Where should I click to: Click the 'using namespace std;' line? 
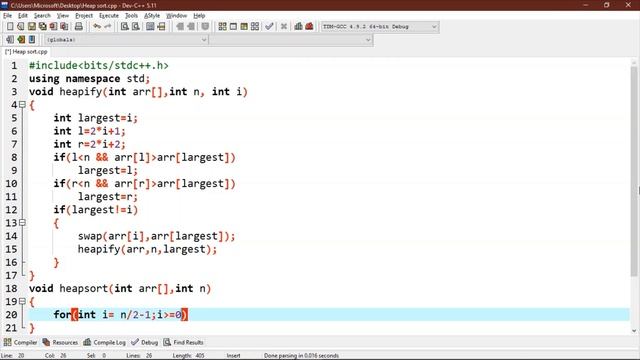(89, 78)
